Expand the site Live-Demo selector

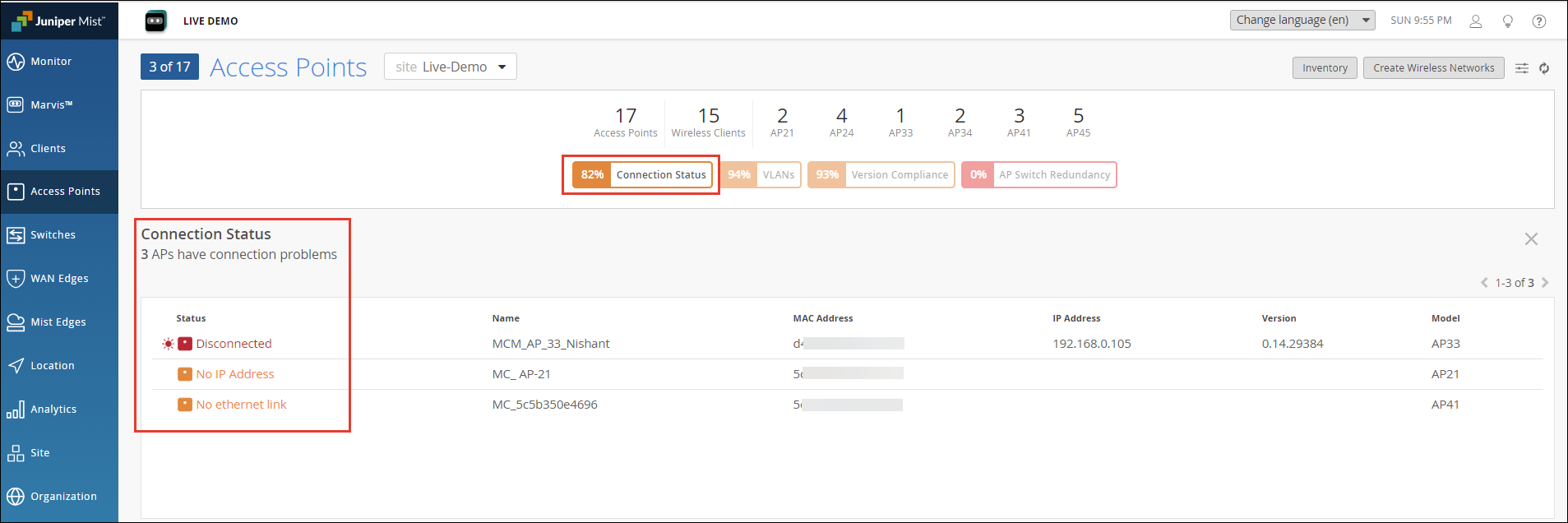(450, 67)
